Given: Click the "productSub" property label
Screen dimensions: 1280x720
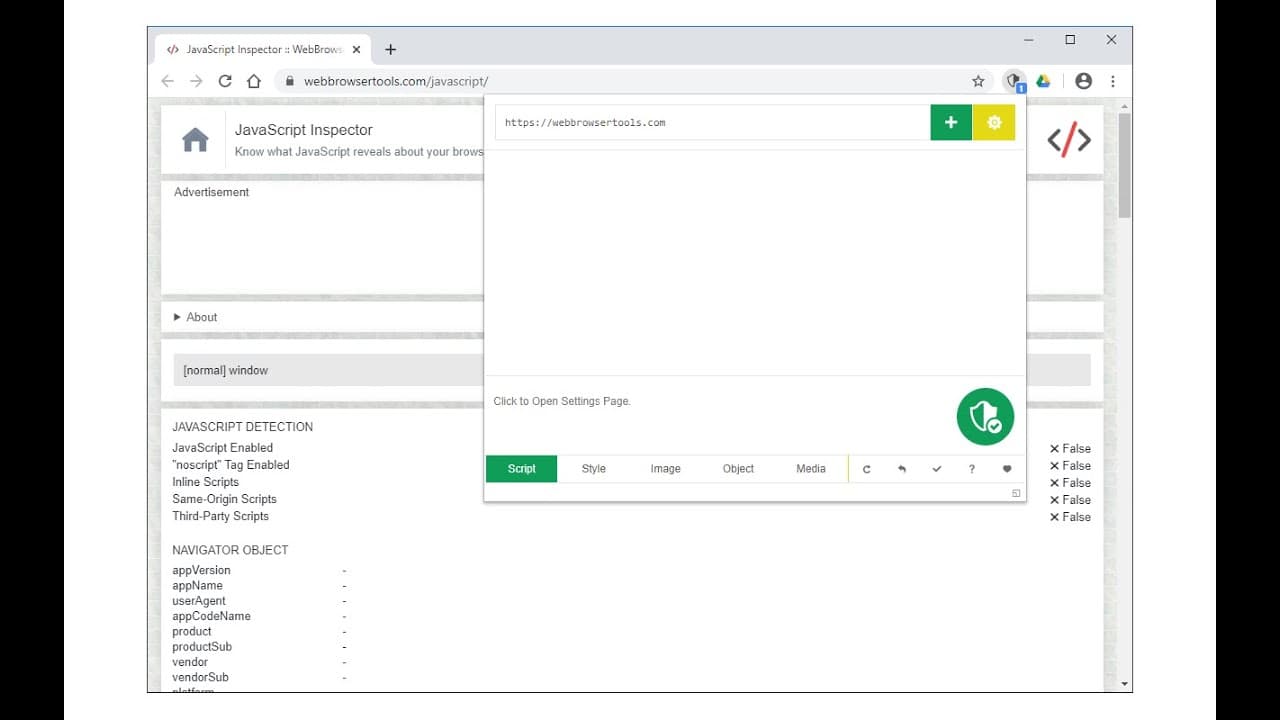Looking at the screenshot, I should click(x=202, y=647).
